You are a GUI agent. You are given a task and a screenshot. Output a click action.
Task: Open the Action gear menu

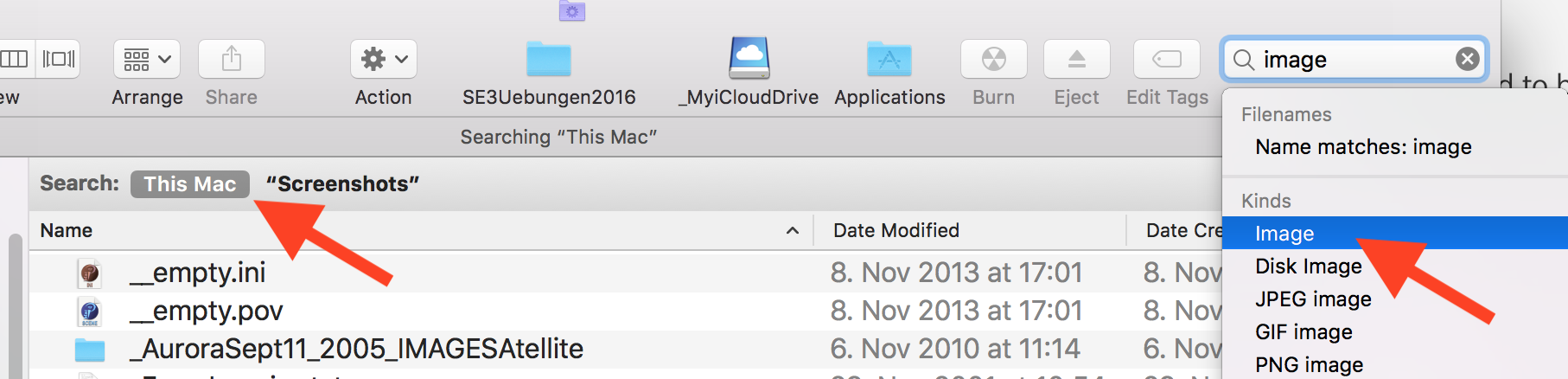coord(383,60)
